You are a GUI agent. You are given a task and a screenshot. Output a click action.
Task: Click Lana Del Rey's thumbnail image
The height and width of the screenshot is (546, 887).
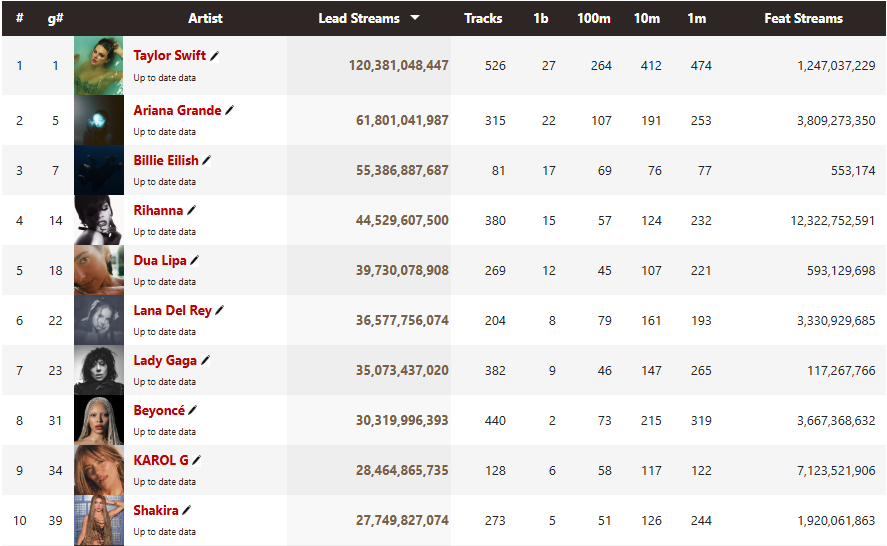coord(98,320)
